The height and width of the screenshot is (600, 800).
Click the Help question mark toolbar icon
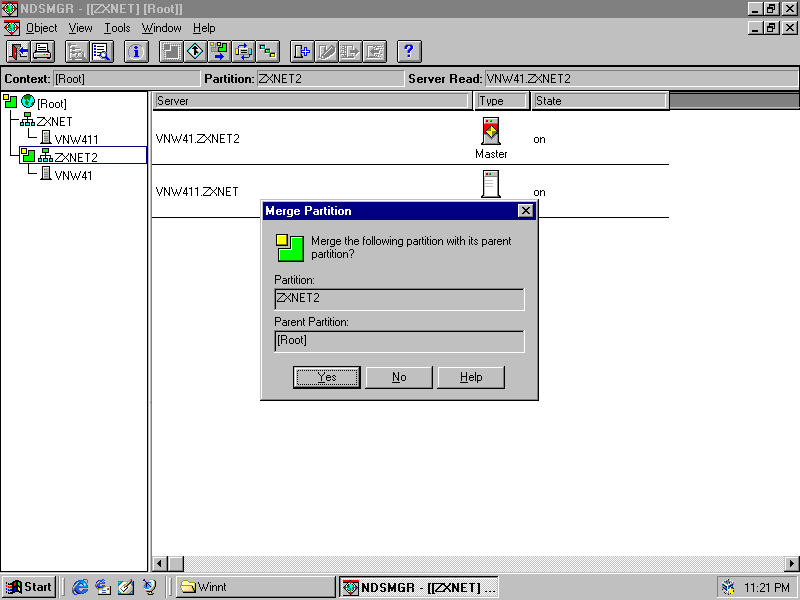pos(409,52)
